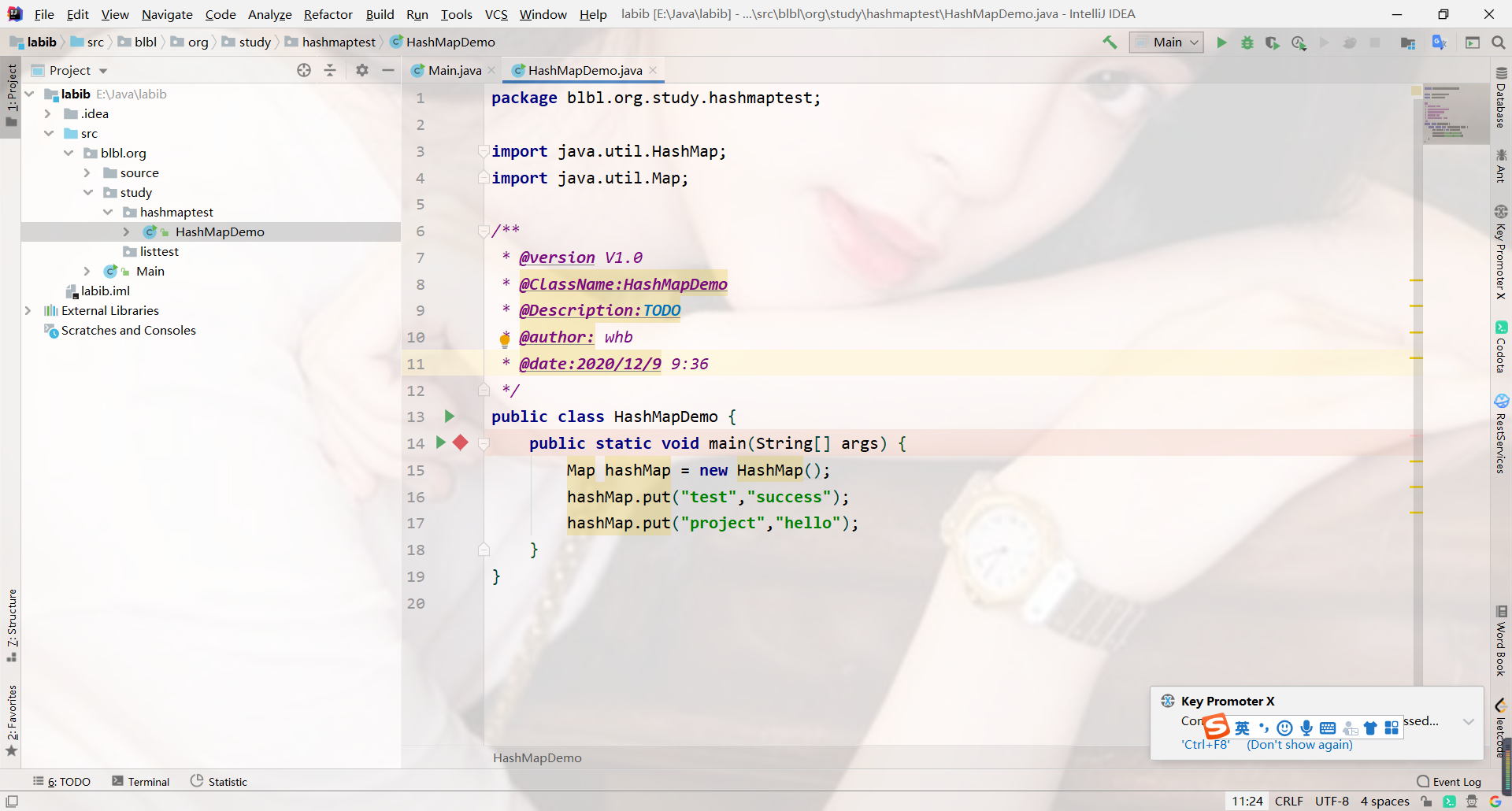Open Sogou soft keyboard icon
Image resolution: width=1512 pixels, height=811 pixels.
click(x=1328, y=728)
